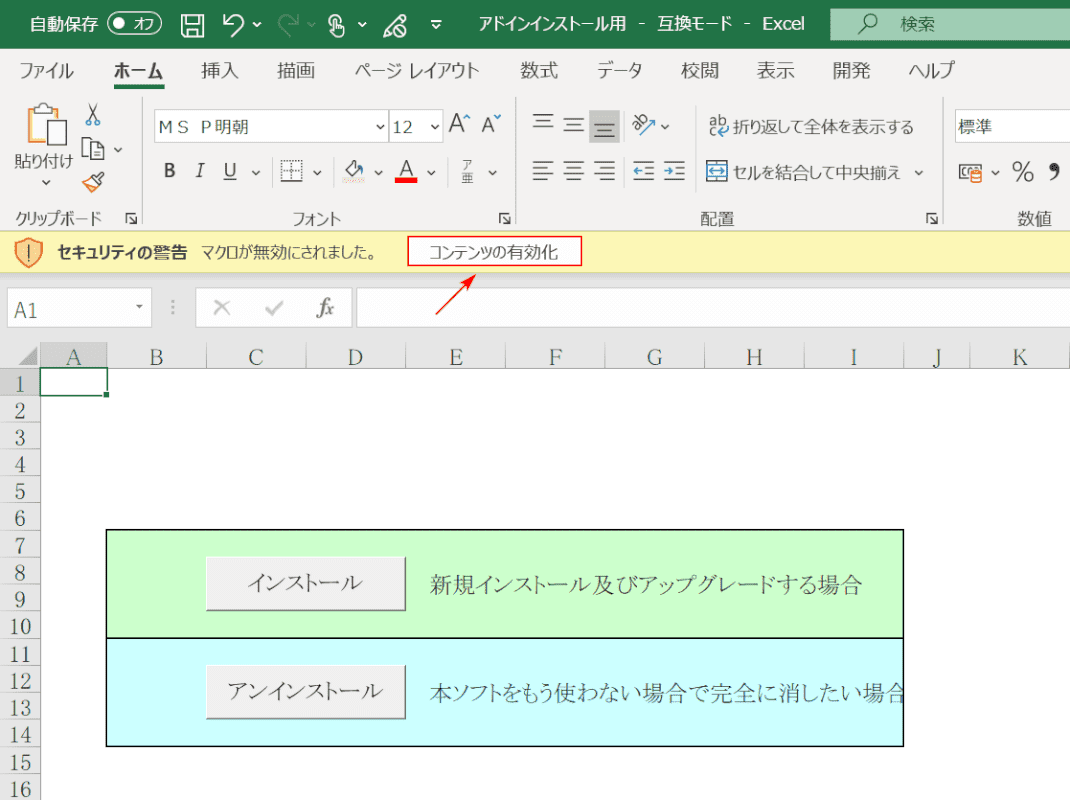1070x800 pixels.
Task: Open the Name Box dropdown arrow
Action: tap(139, 307)
